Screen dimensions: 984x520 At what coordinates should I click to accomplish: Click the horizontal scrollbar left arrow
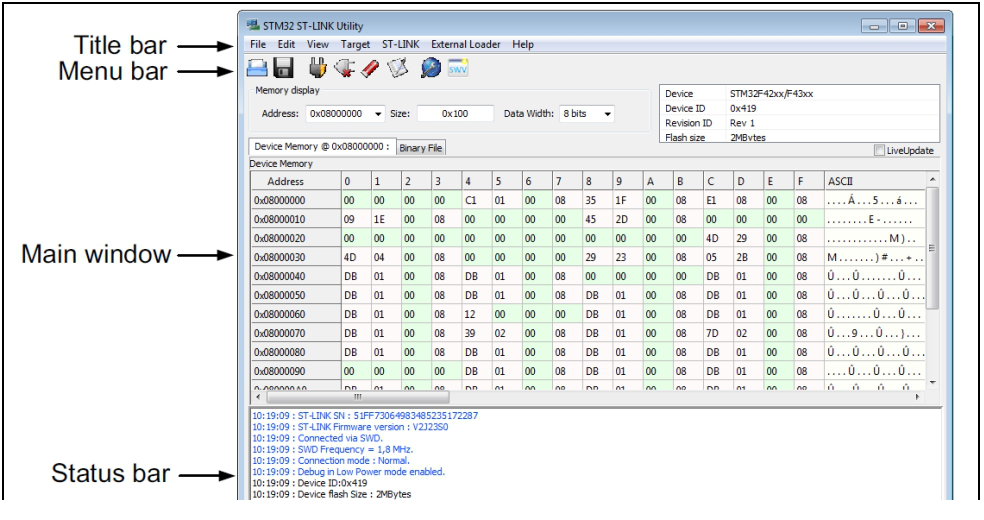259,396
